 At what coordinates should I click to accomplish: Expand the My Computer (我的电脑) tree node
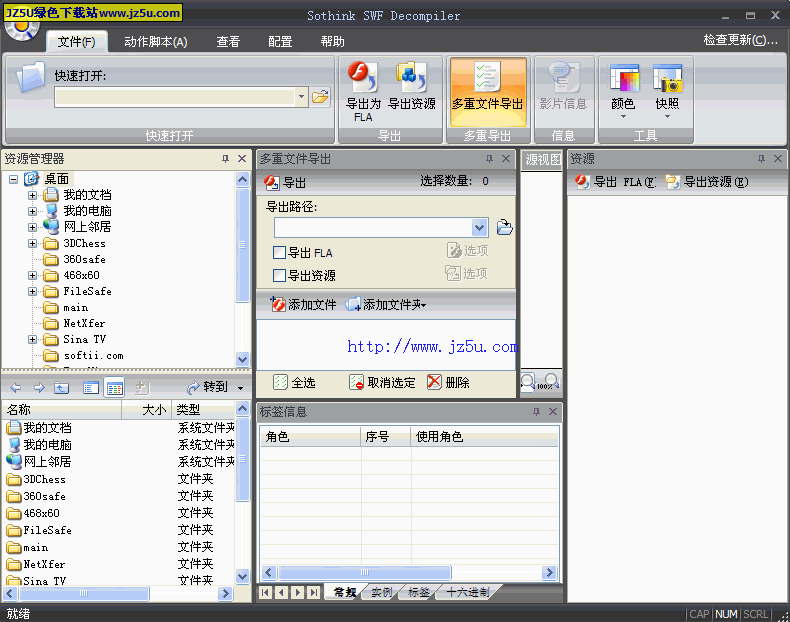coord(32,211)
